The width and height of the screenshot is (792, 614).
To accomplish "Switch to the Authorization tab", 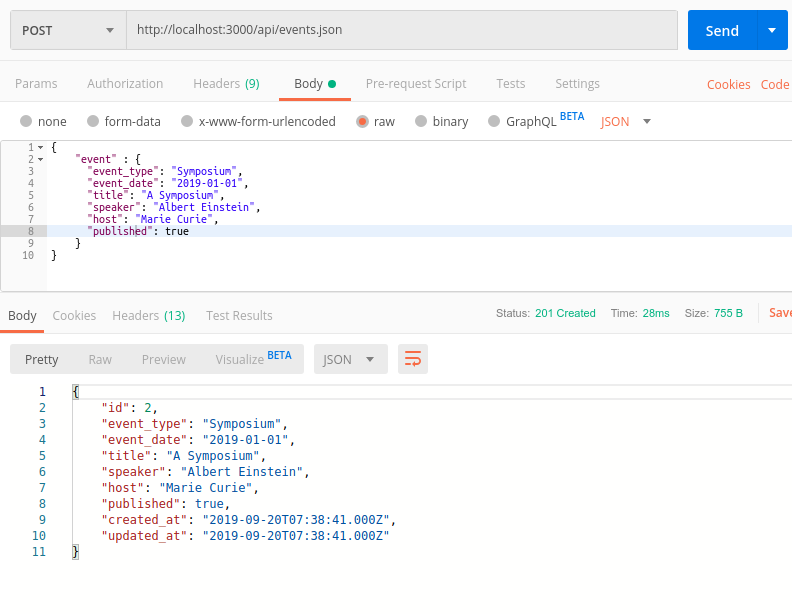I will [x=125, y=84].
